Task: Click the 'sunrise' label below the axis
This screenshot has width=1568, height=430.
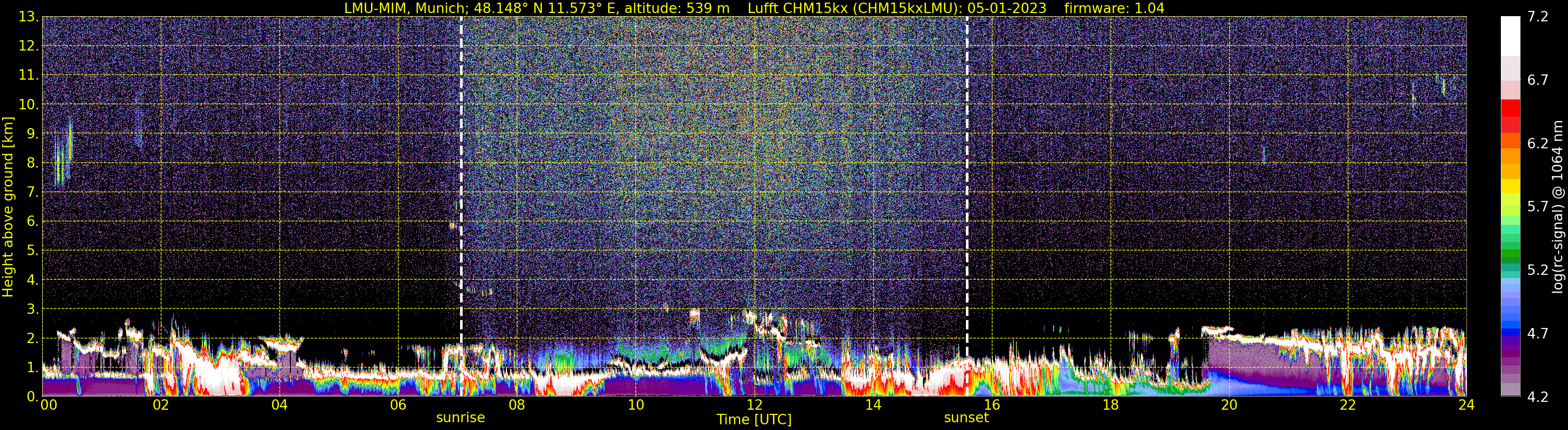Action: [x=460, y=418]
